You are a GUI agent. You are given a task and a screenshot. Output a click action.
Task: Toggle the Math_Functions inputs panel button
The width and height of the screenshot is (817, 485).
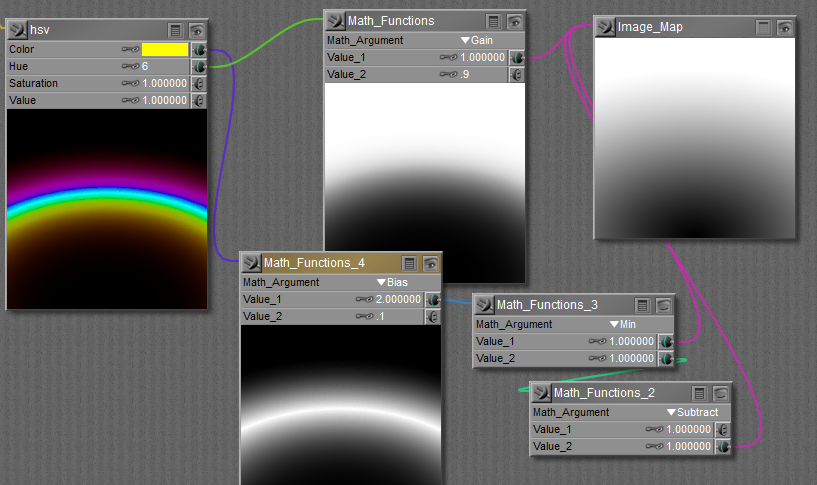493,21
